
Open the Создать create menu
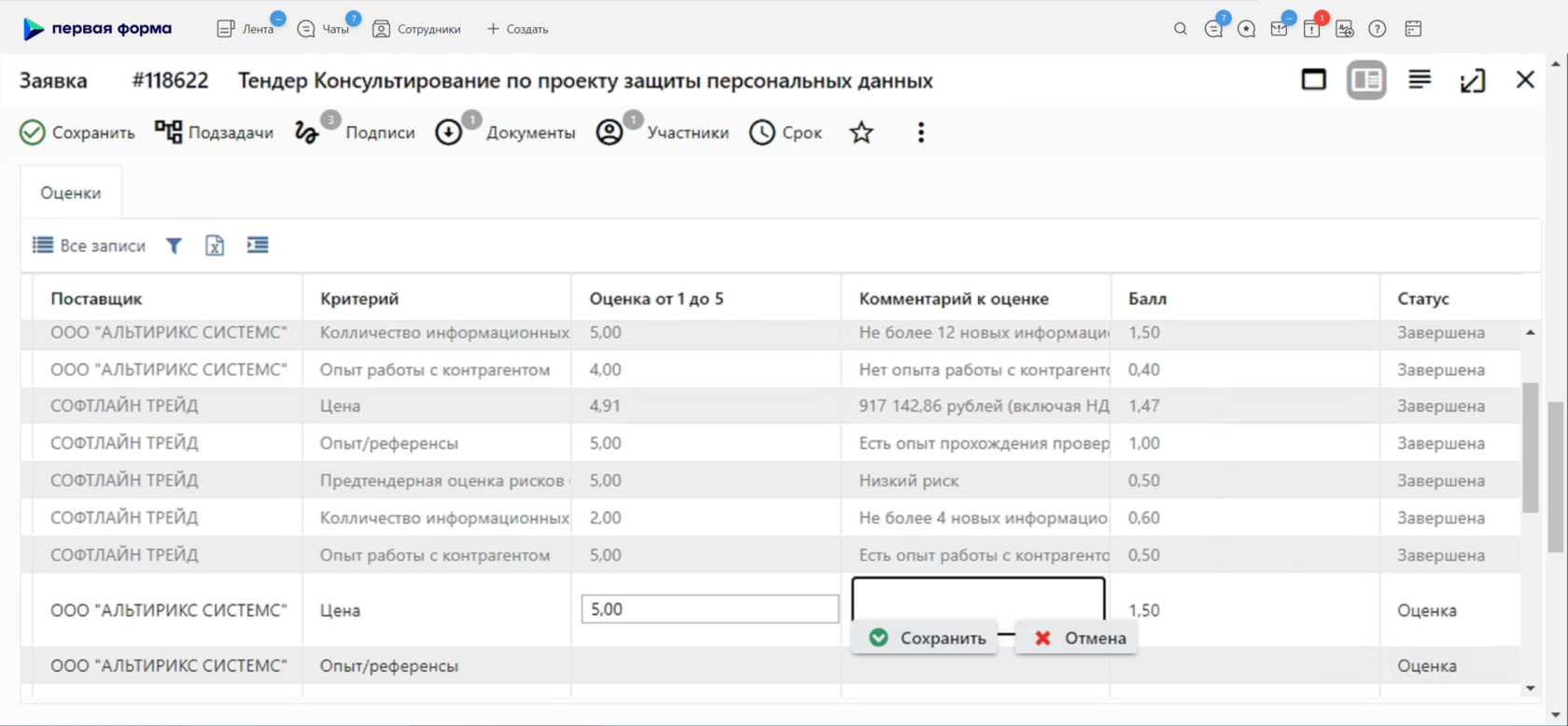(517, 29)
